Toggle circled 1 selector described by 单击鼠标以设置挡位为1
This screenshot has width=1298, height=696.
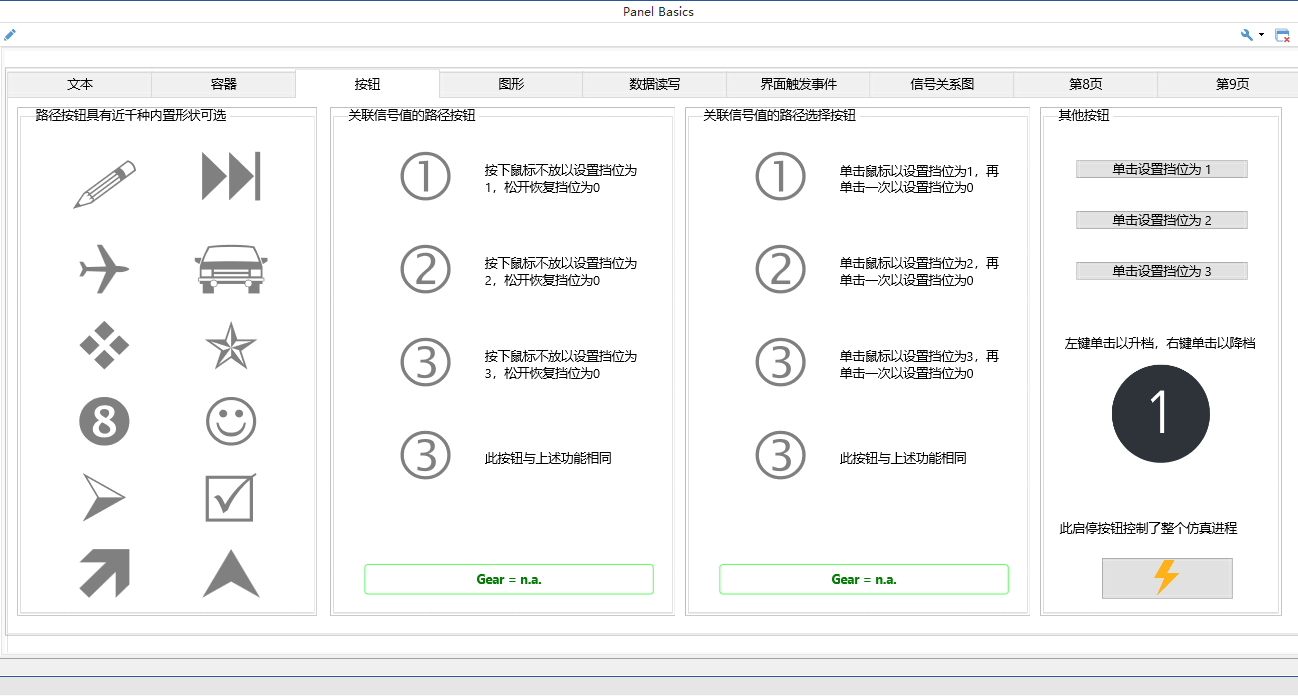pos(781,177)
